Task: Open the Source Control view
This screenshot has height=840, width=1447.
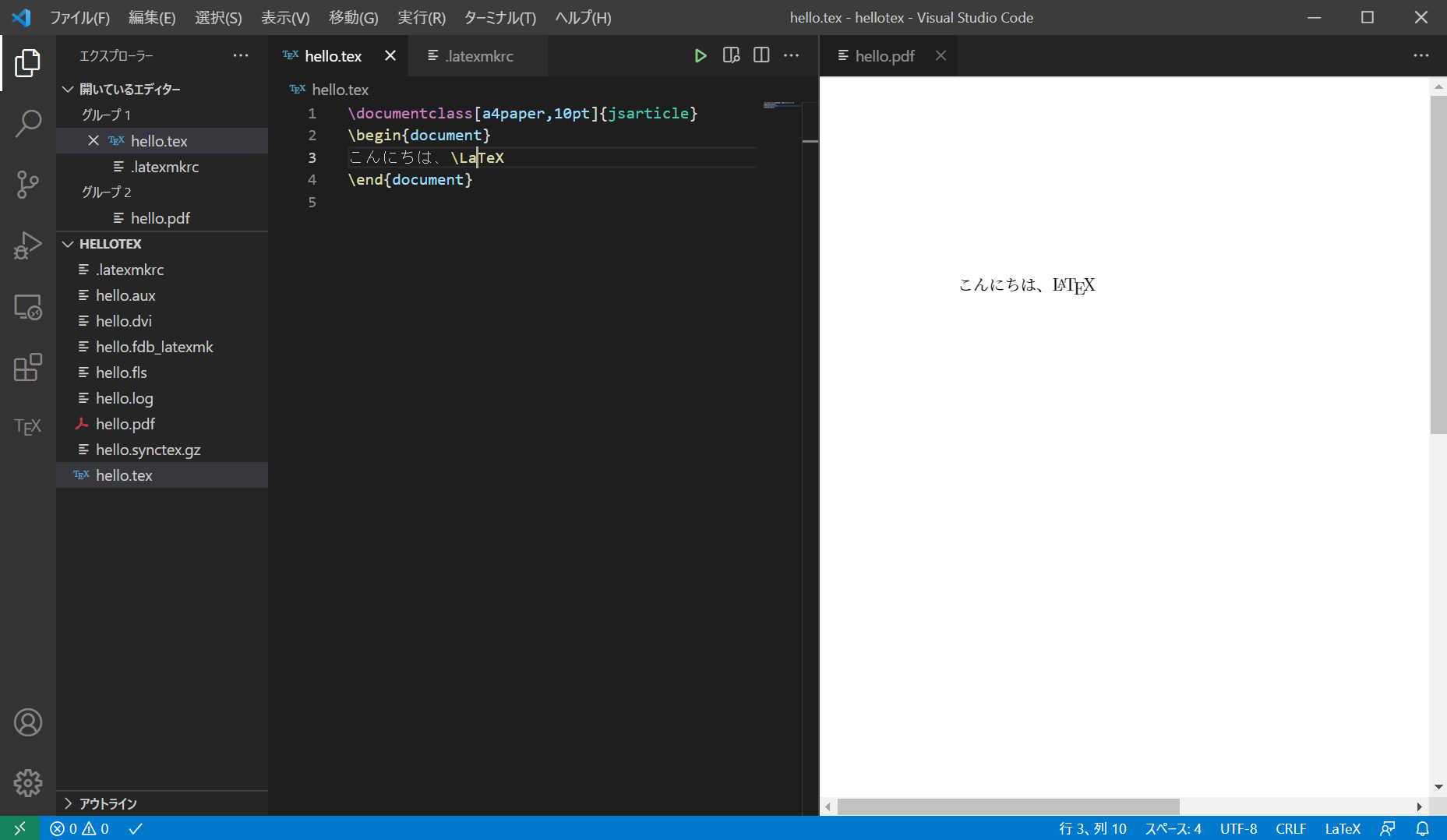Action: tap(28, 185)
